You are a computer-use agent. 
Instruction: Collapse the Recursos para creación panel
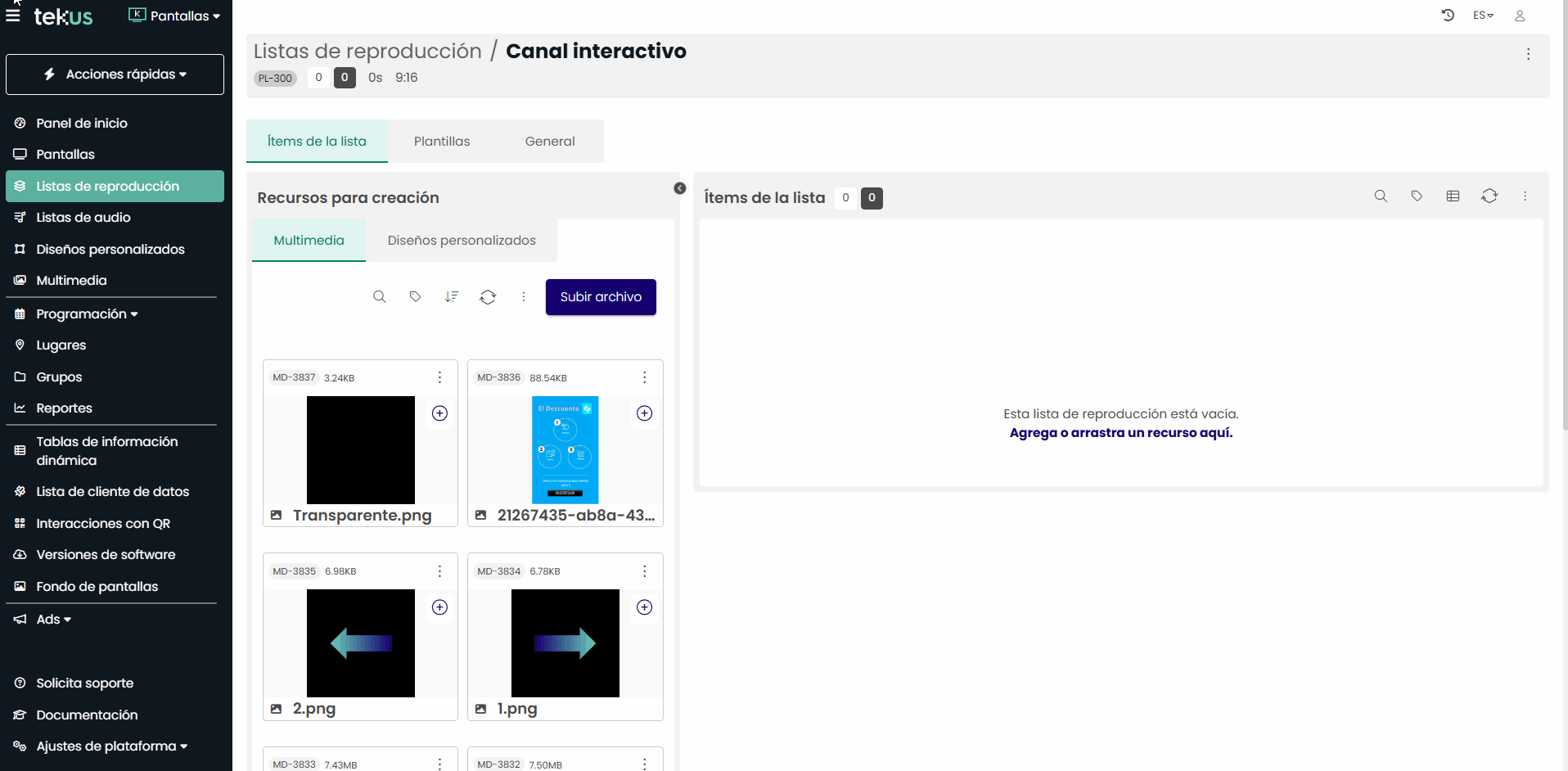[x=679, y=188]
